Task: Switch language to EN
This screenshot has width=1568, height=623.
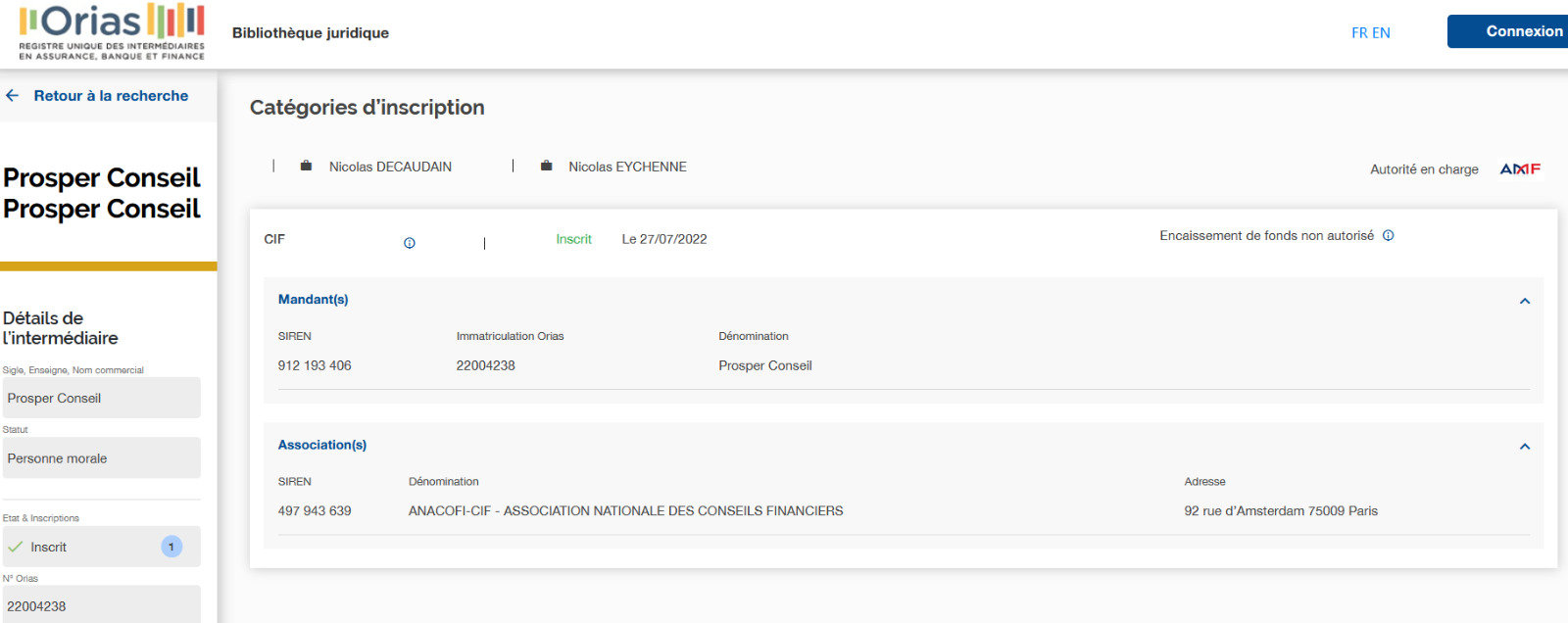Action: click(x=1381, y=33)
